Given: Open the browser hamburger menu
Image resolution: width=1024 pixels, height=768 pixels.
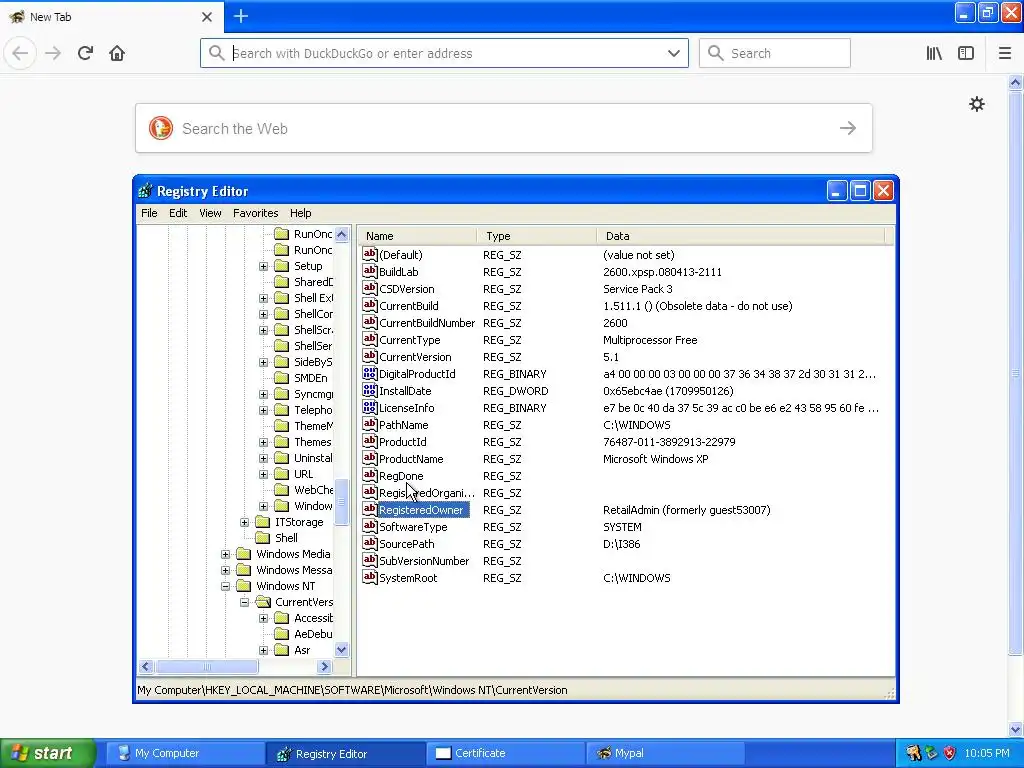Looking at the screenshot, I should coord(1004,53).
